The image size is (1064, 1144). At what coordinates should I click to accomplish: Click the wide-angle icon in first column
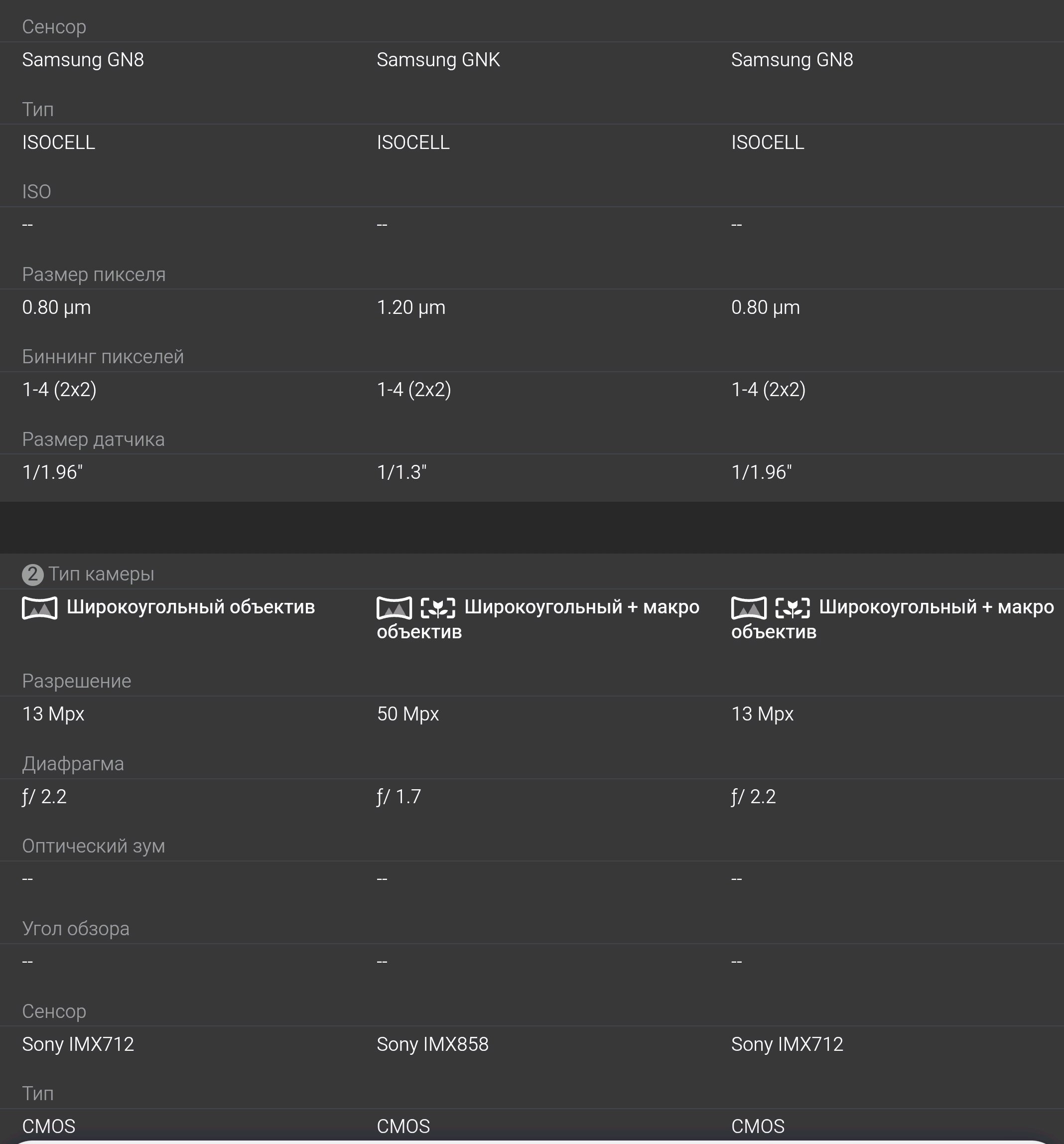point(40,608)
